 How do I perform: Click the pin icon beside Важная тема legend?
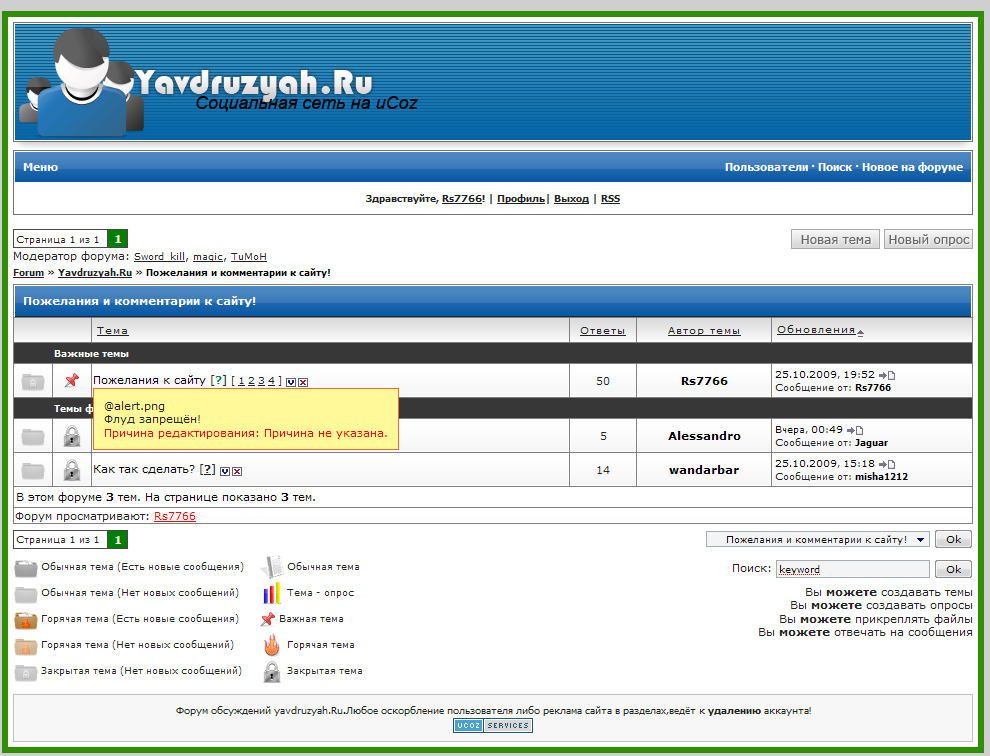pyautogui.click(x=268, y=620)
